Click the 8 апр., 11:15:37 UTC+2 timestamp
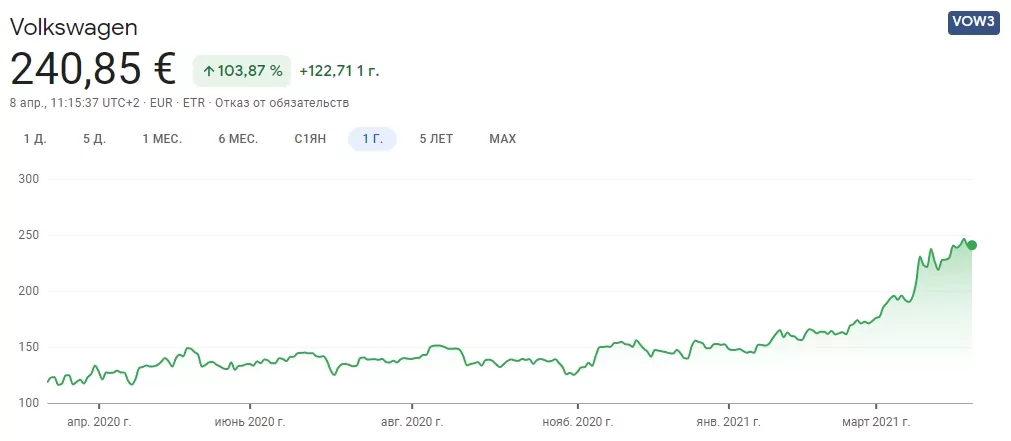 [75, 103]
